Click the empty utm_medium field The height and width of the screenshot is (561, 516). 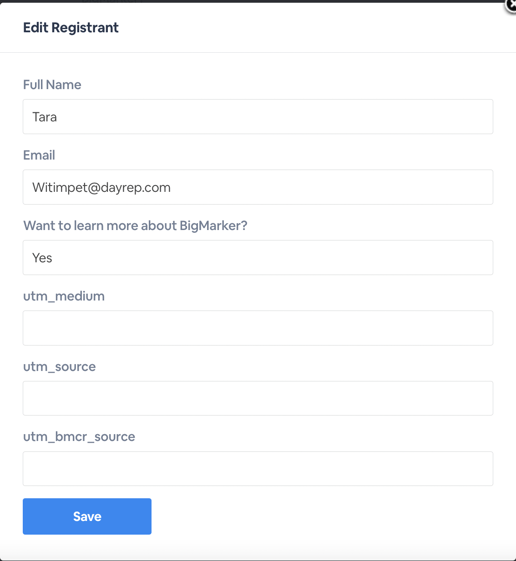[x=258, y=328]
